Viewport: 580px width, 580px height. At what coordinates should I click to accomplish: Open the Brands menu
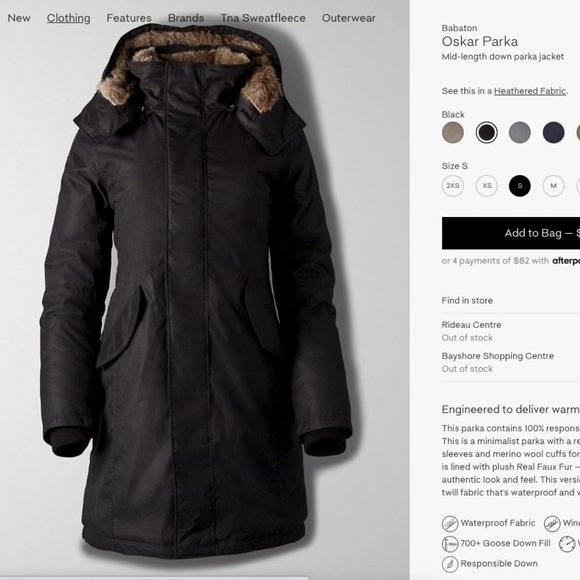[186, 18]
